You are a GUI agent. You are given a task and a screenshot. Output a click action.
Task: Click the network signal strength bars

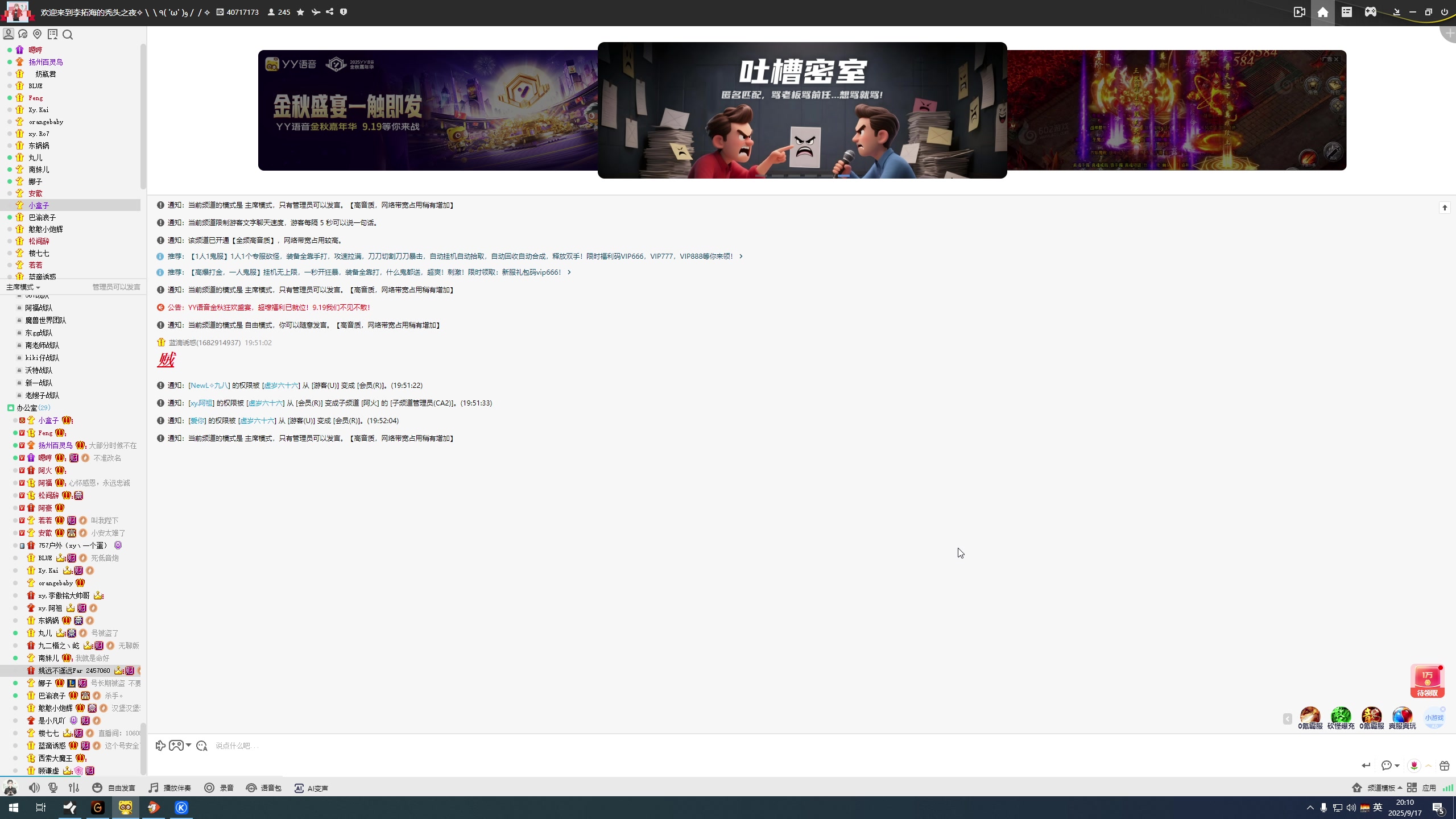1448,788
